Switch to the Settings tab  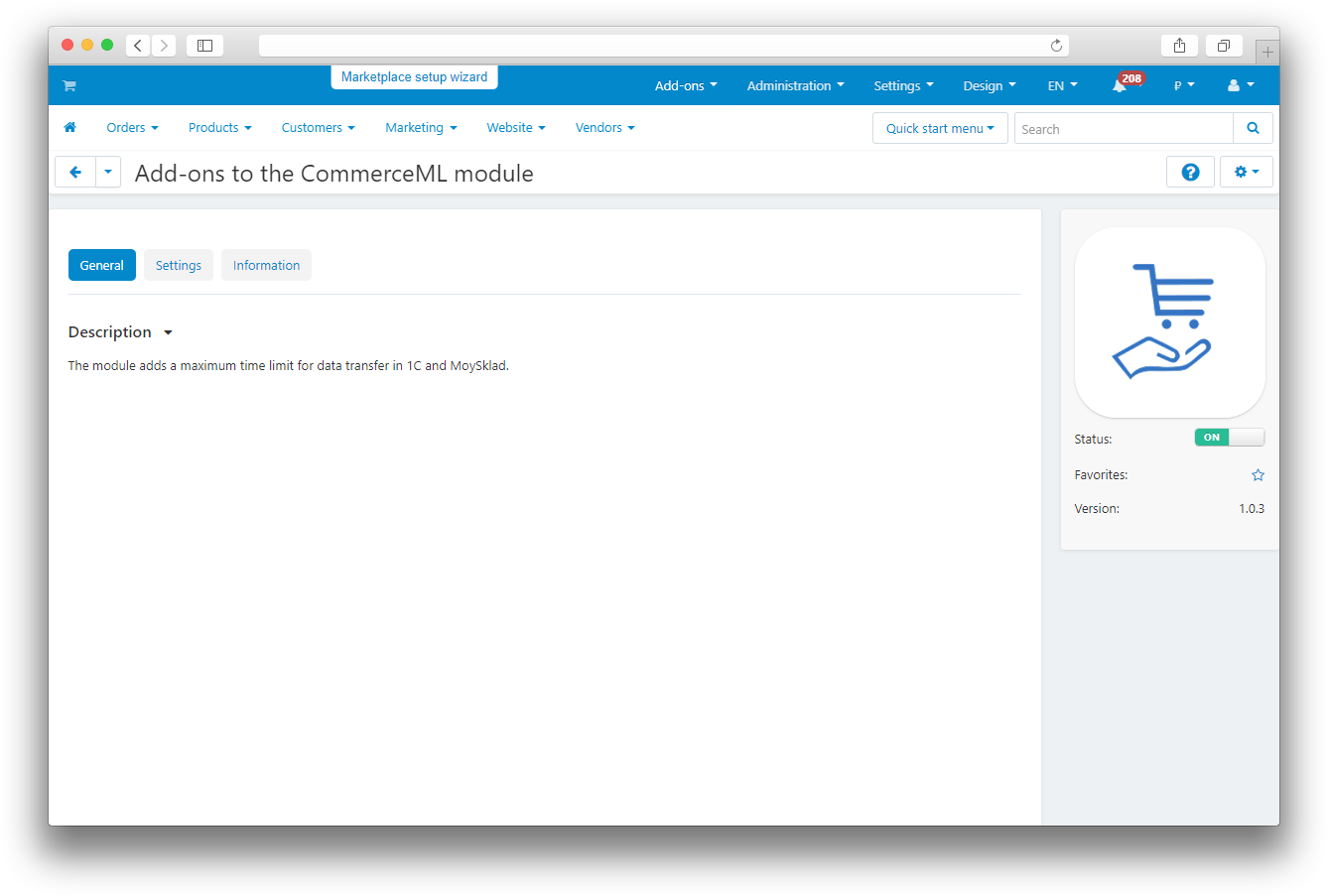click(x=179, y=266)
